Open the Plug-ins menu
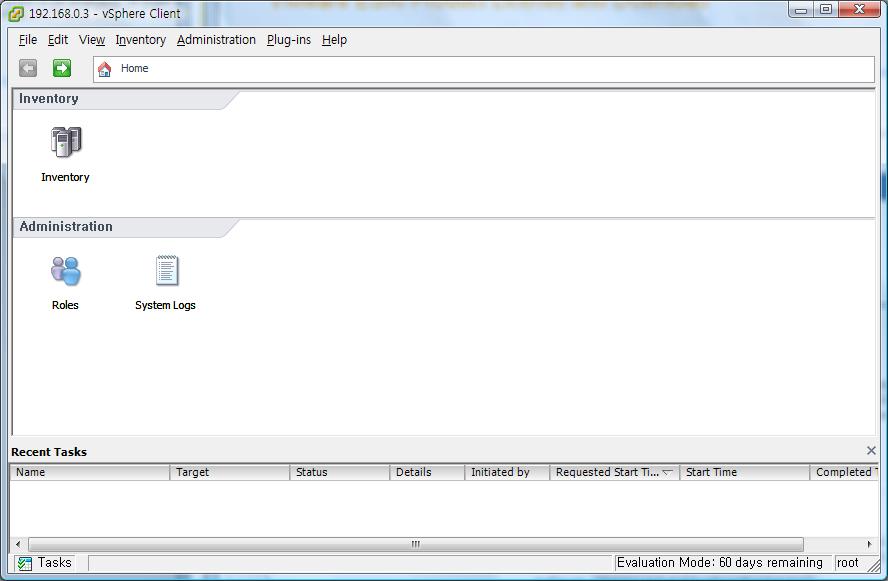The width and height of the screenshot is (888, 581). click(x=289, y=40)
